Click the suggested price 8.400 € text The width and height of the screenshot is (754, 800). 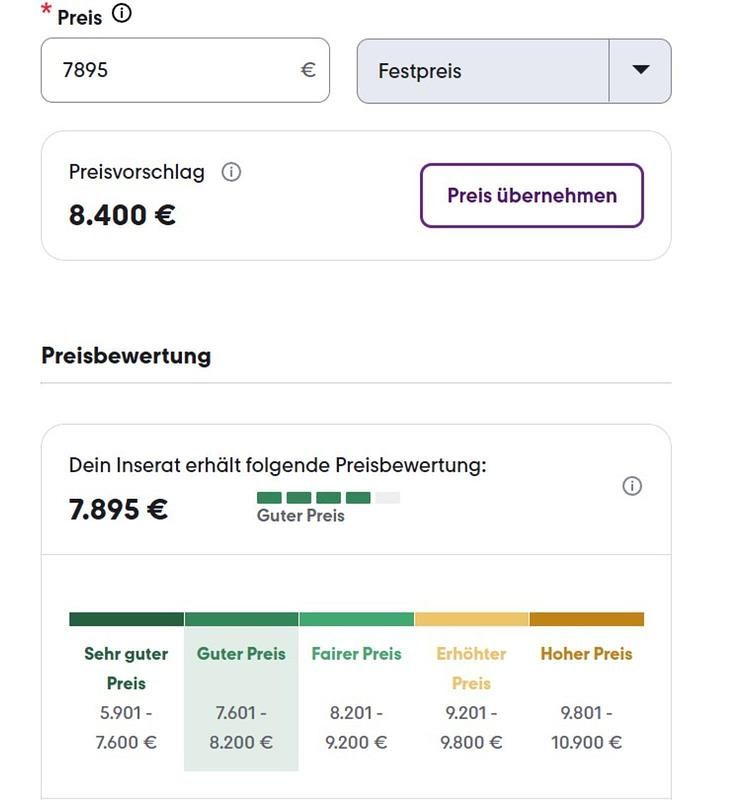tap(122, 215)
